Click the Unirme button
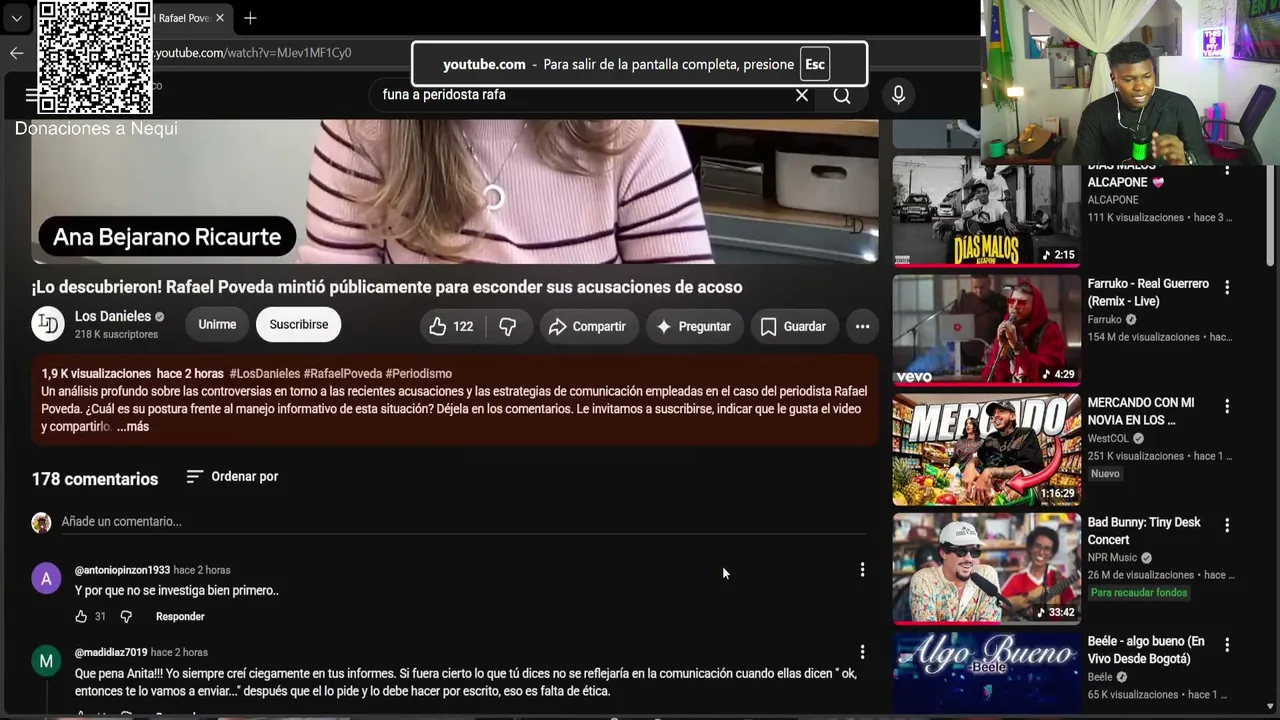This screenshot has height=720, width=1280. 217,324
